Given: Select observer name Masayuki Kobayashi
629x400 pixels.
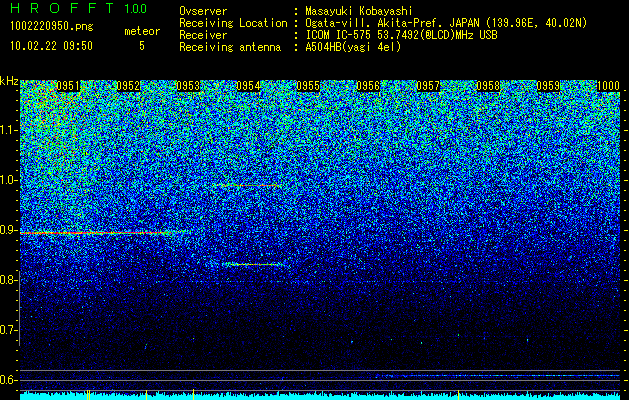Looking at the screenshot, I should [359, 11].
